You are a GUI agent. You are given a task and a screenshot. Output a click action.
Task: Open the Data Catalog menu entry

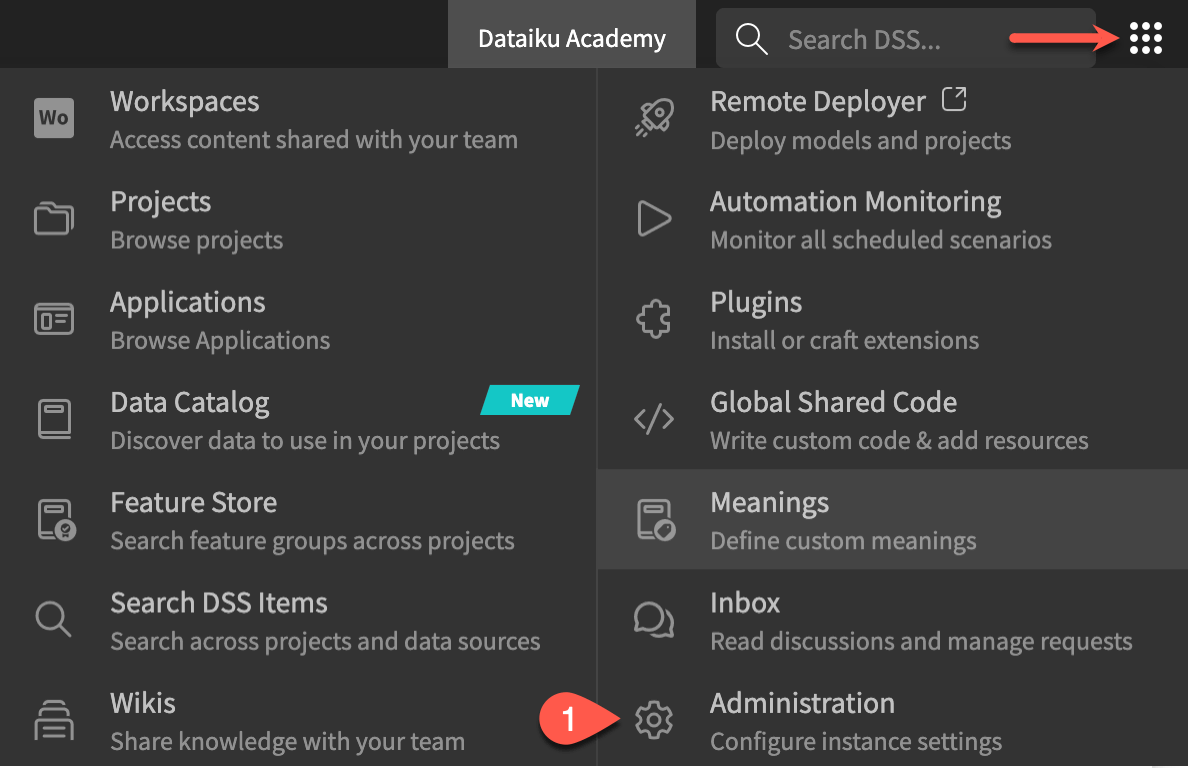[x=190, y=403]
